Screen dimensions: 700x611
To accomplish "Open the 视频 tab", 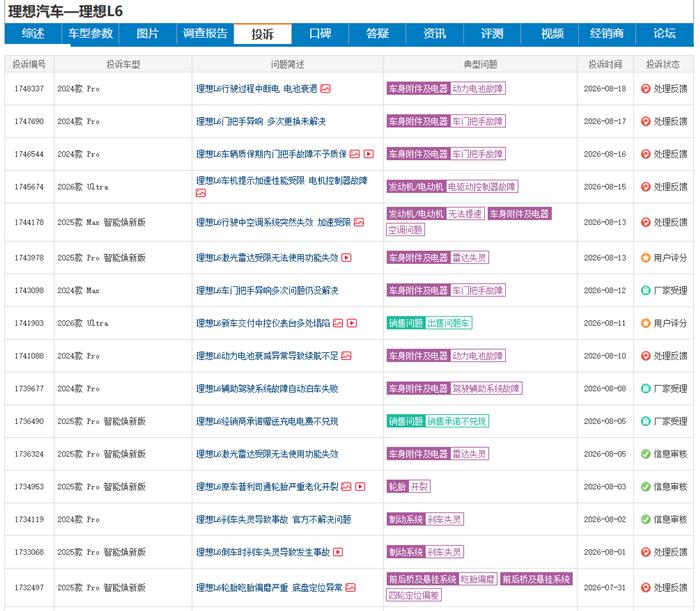I will pos(552,34).
